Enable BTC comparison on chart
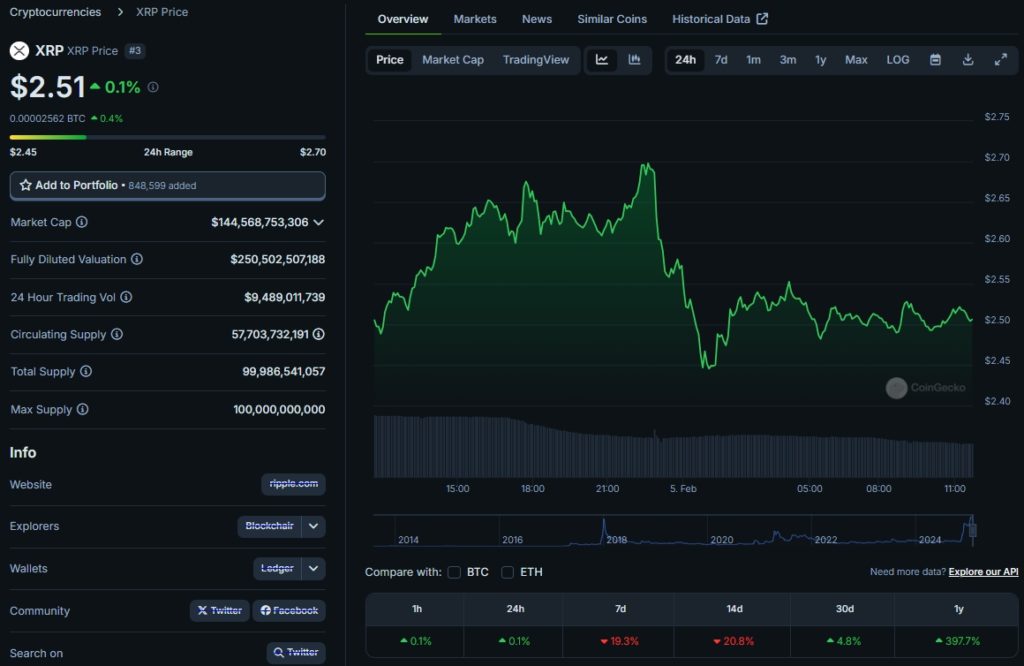The height and width of the screenshot is (666, 1024). 456,572
